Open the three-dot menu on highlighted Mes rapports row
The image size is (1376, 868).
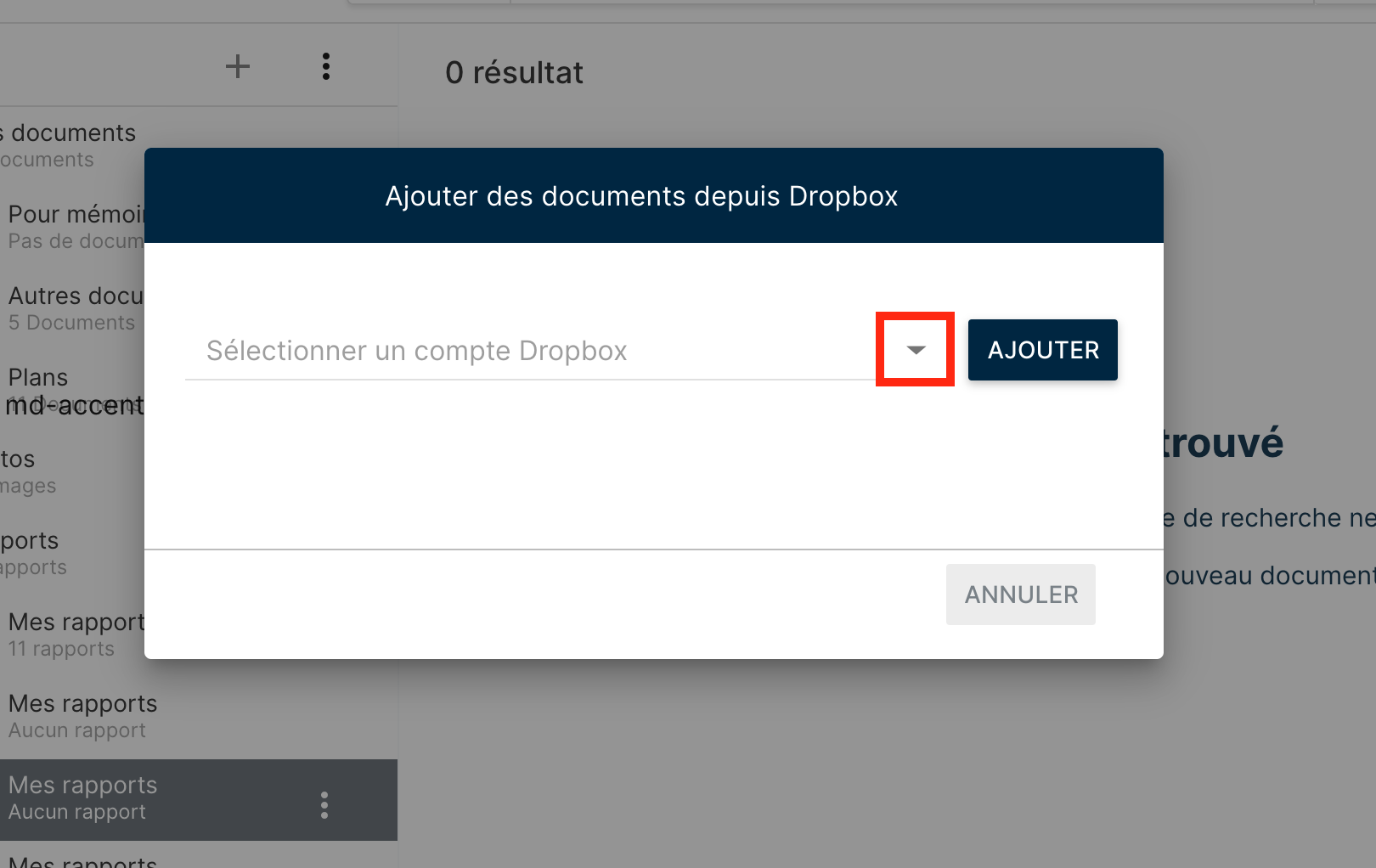click(x=324, y=805)
